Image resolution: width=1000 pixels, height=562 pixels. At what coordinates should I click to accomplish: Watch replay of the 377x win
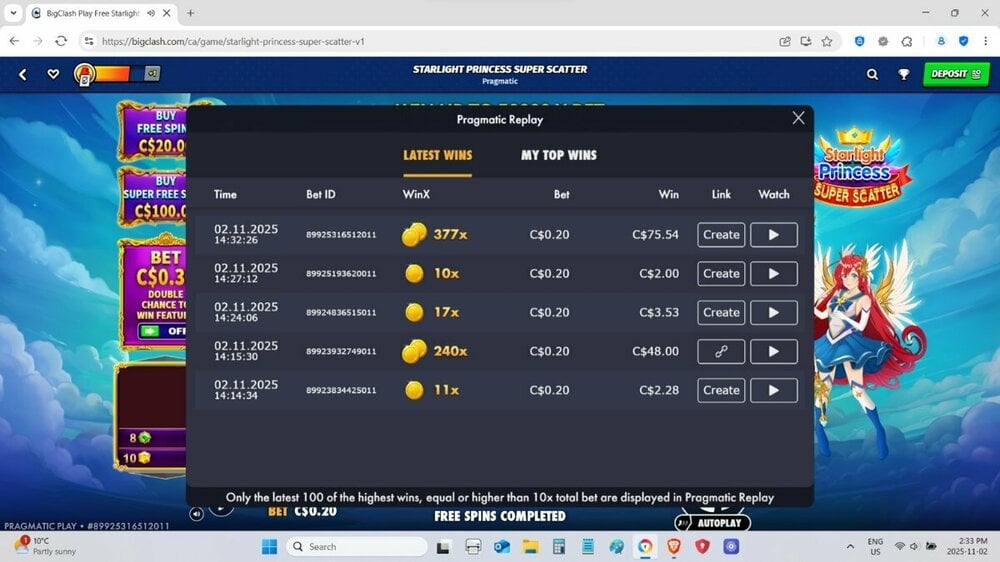point(773,235)
